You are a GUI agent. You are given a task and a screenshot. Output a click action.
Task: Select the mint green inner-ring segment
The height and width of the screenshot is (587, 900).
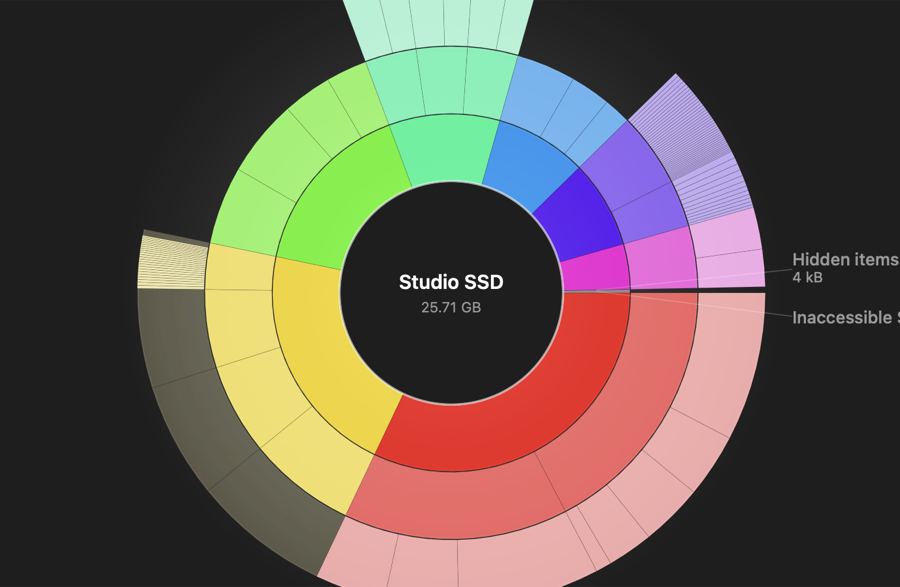click(x=447, y=149)
